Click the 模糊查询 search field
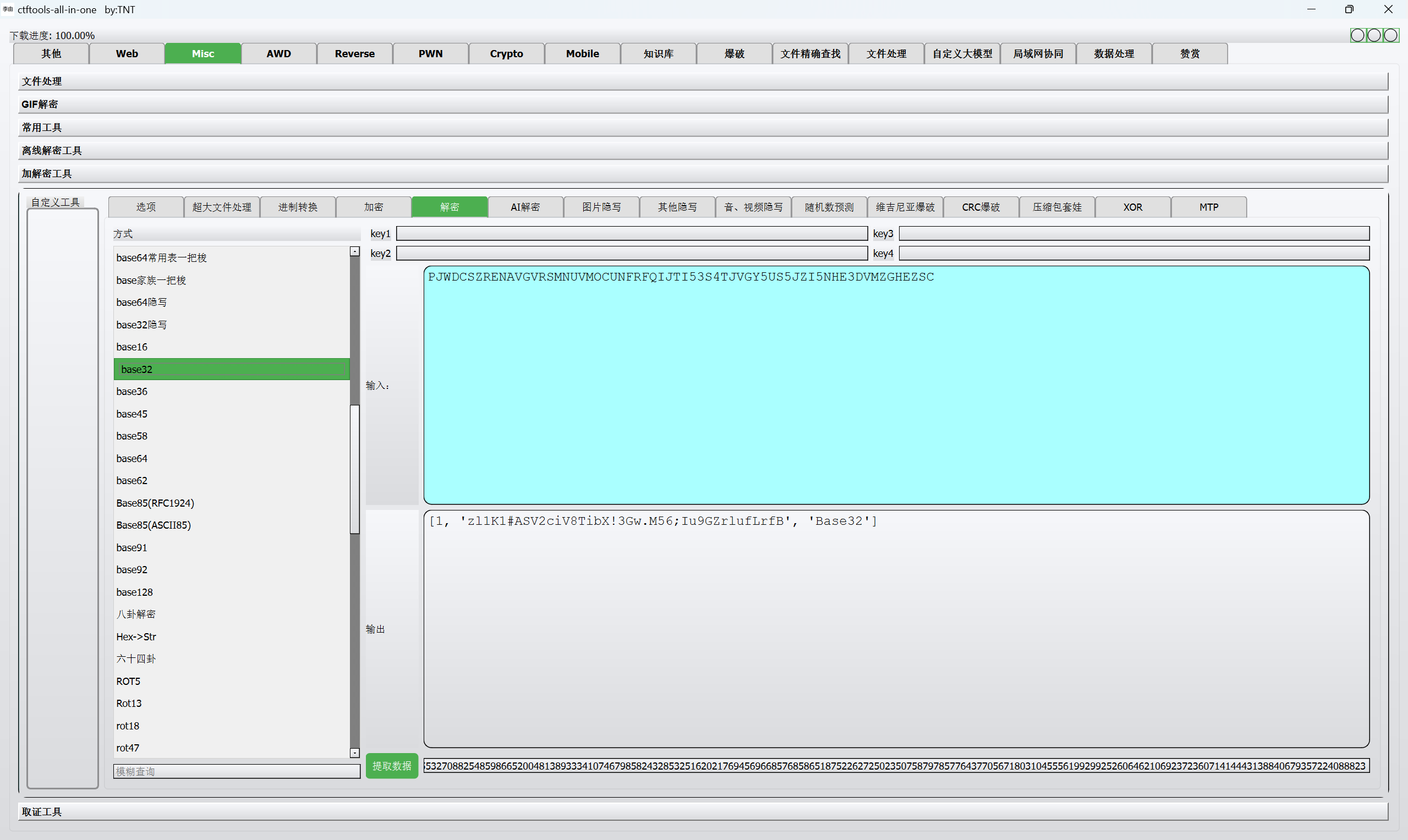The width and height of the screenshot is (1408, 840). pyautogui.click(x=237, y=771)
